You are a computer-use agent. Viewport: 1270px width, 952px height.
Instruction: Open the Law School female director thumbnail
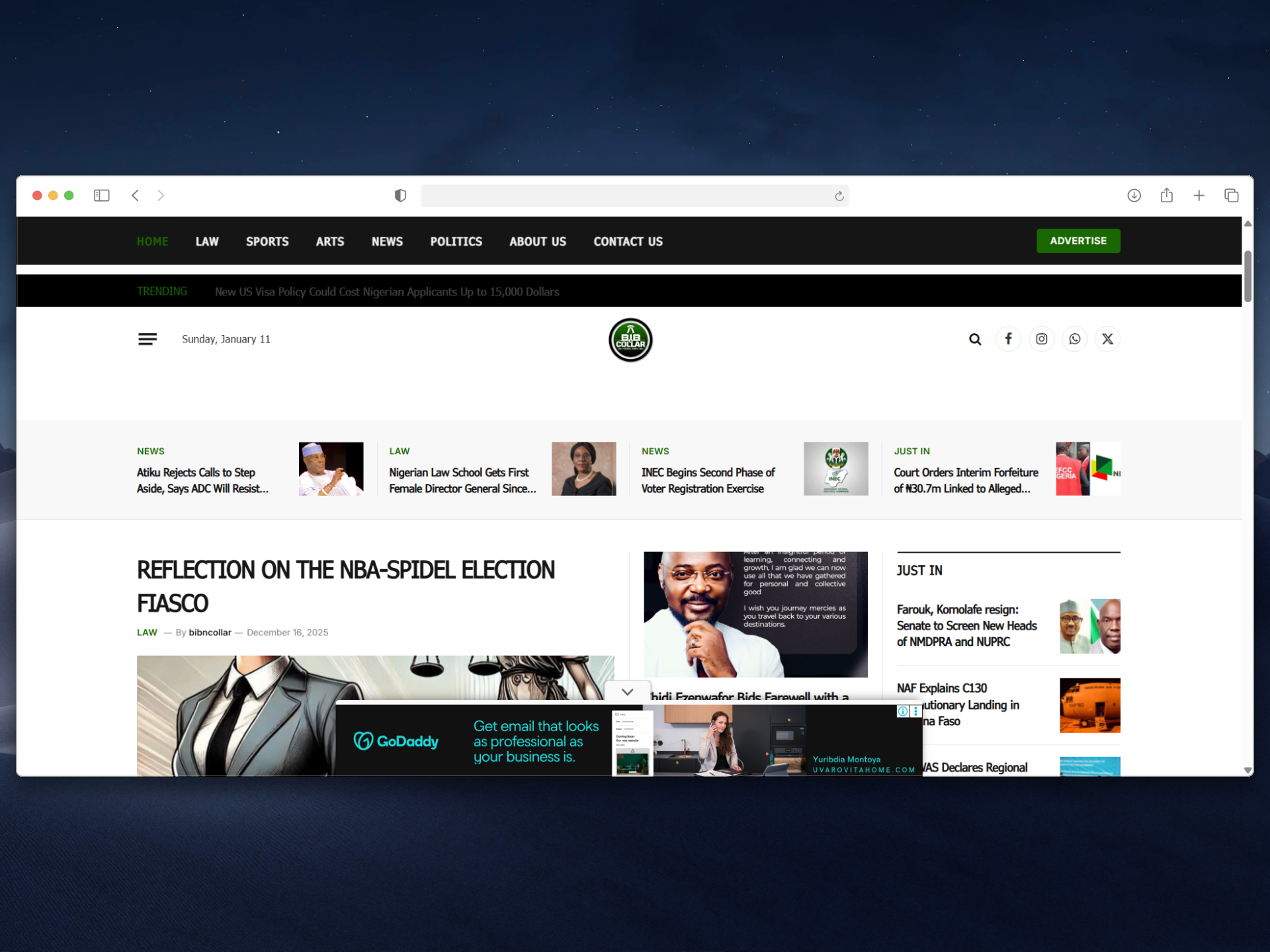coord(583,469)
